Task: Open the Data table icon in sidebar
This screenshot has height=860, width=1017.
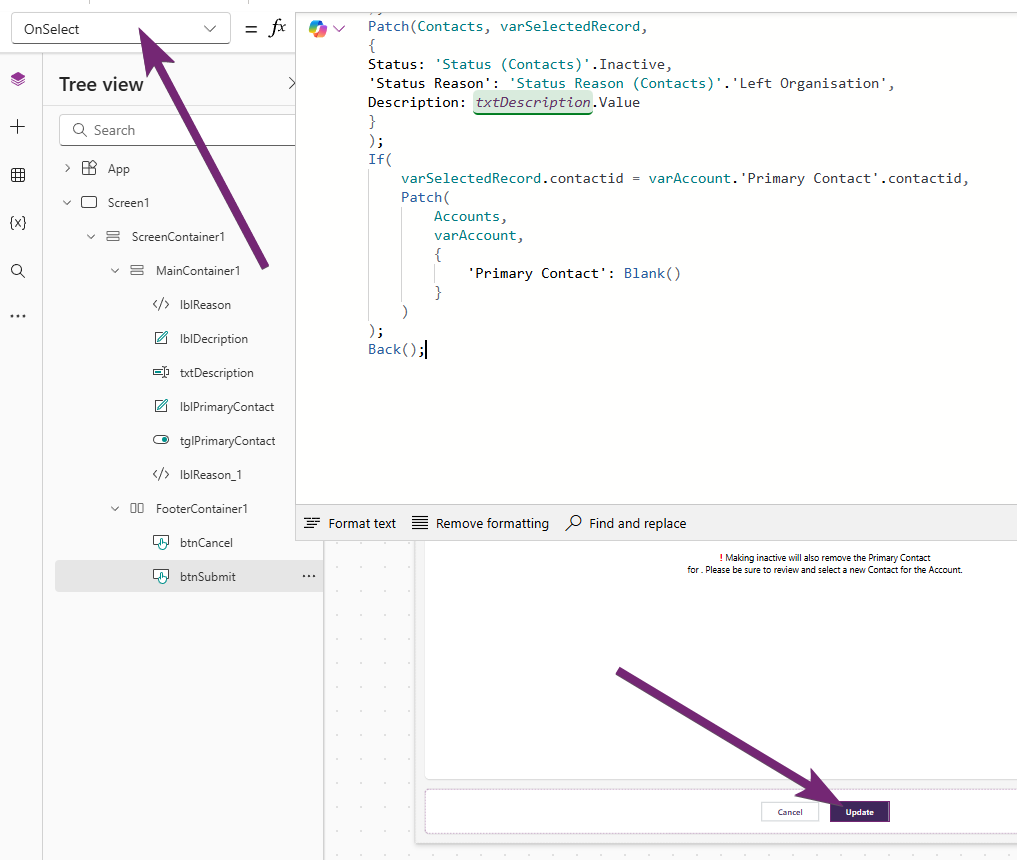Action: pos(18,175)
